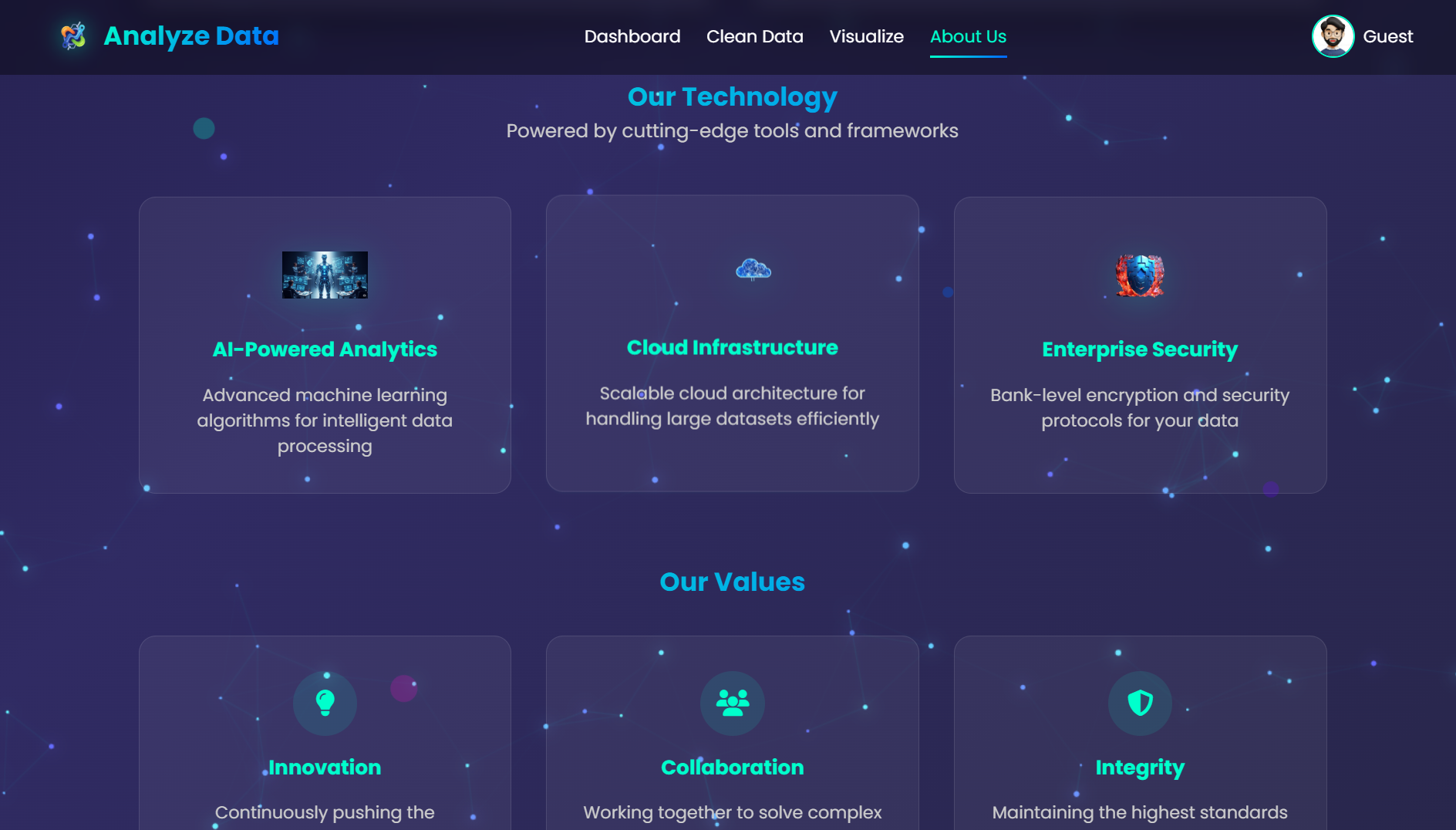1456x830 pixels.
Task: Click the Guest user avatar
Action: [x=1333, y=36]
